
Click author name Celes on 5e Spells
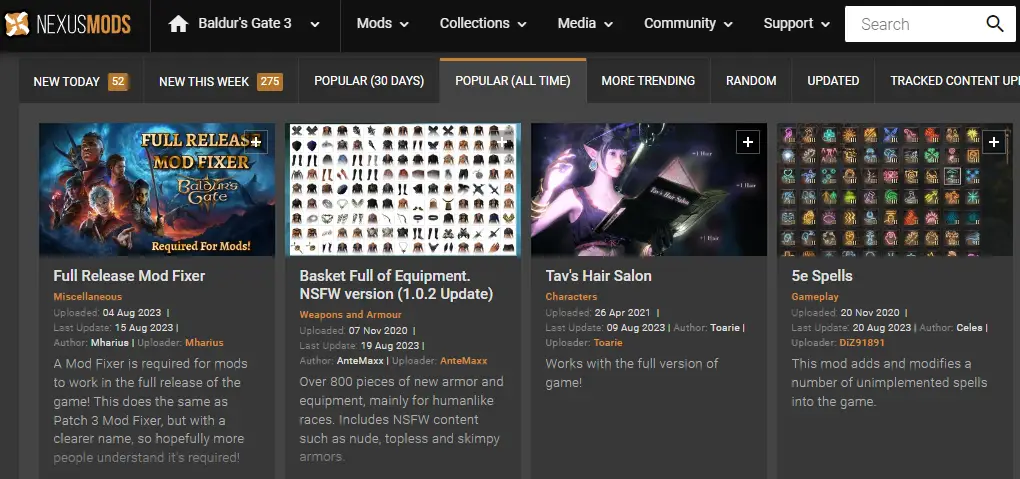pos(970,328)
